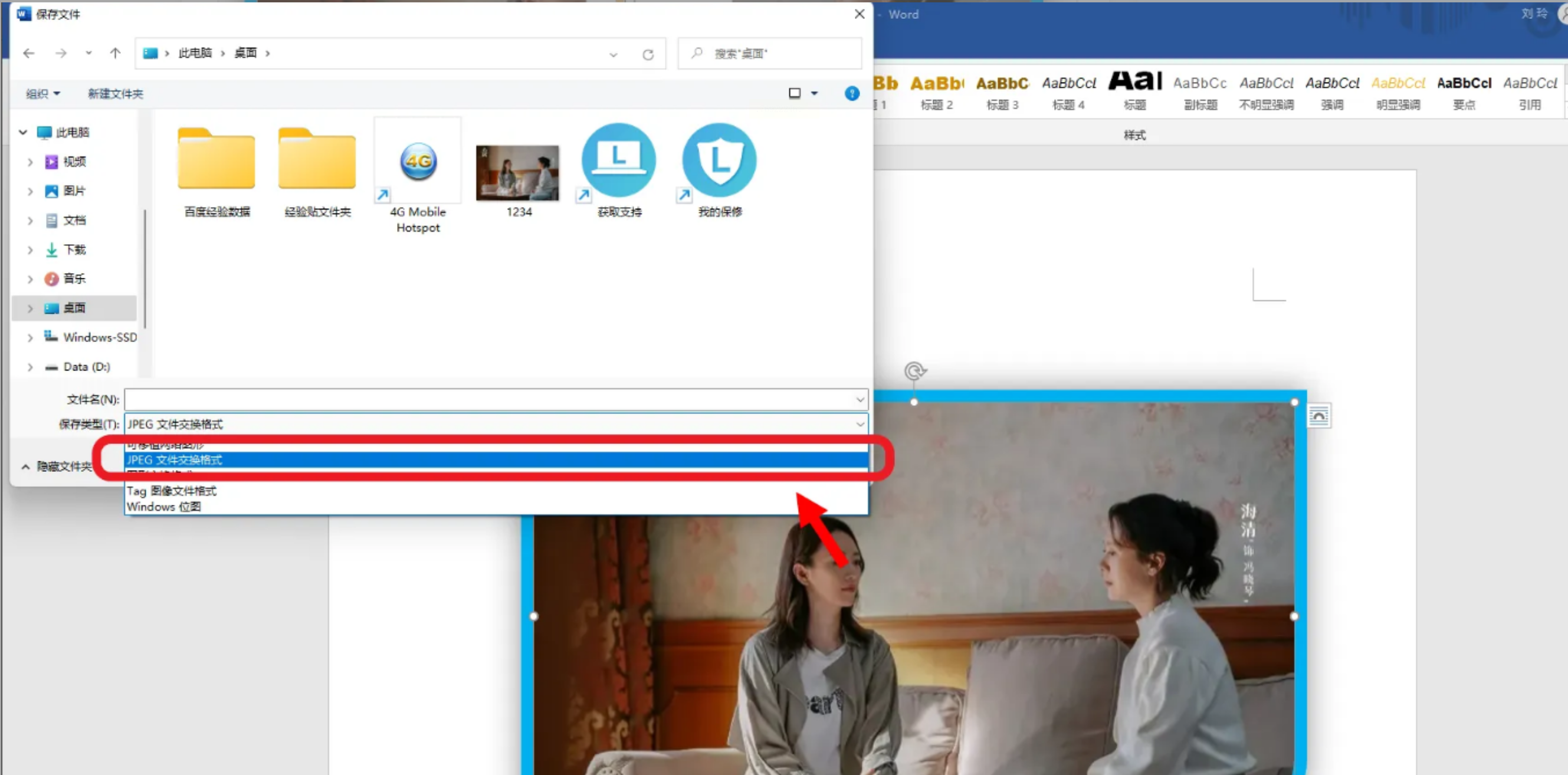Image resolution: width=1568 pixels, height=775 pixels.
Task: Click the back navigation arrow
Action: pyautogui.click(x=28, y=54)
